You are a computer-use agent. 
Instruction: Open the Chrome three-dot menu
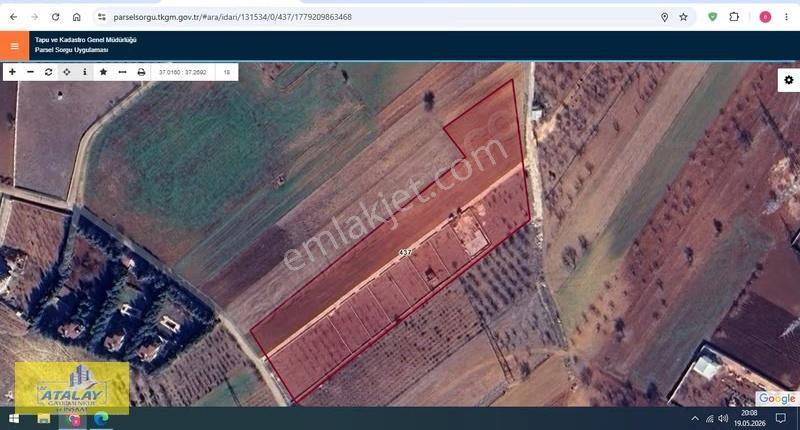coord(786,17)
